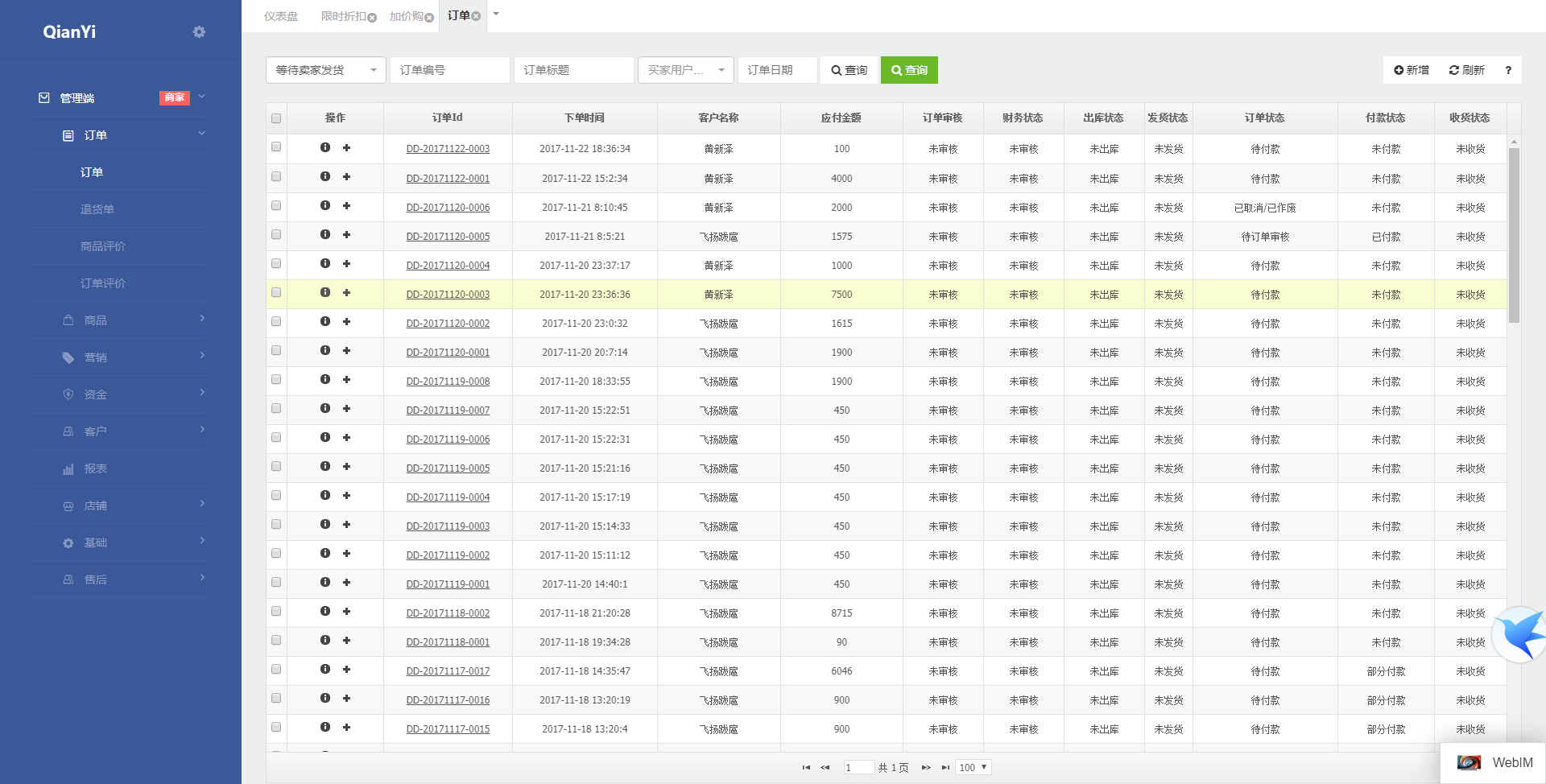Click info icon for order DD-20171120-0003
The image size is (1546, 784).
coord(325,292)
